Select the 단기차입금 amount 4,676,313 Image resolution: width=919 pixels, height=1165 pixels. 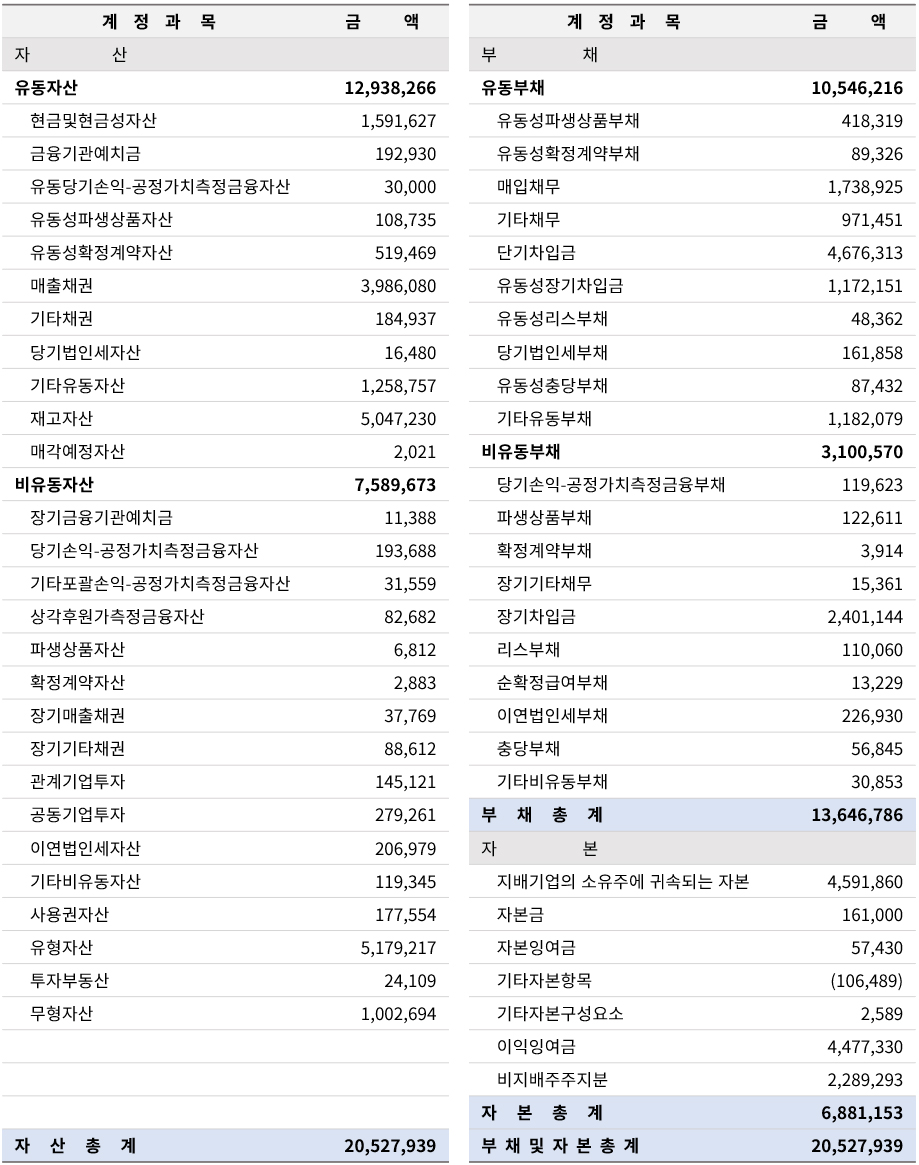point(865,253)
